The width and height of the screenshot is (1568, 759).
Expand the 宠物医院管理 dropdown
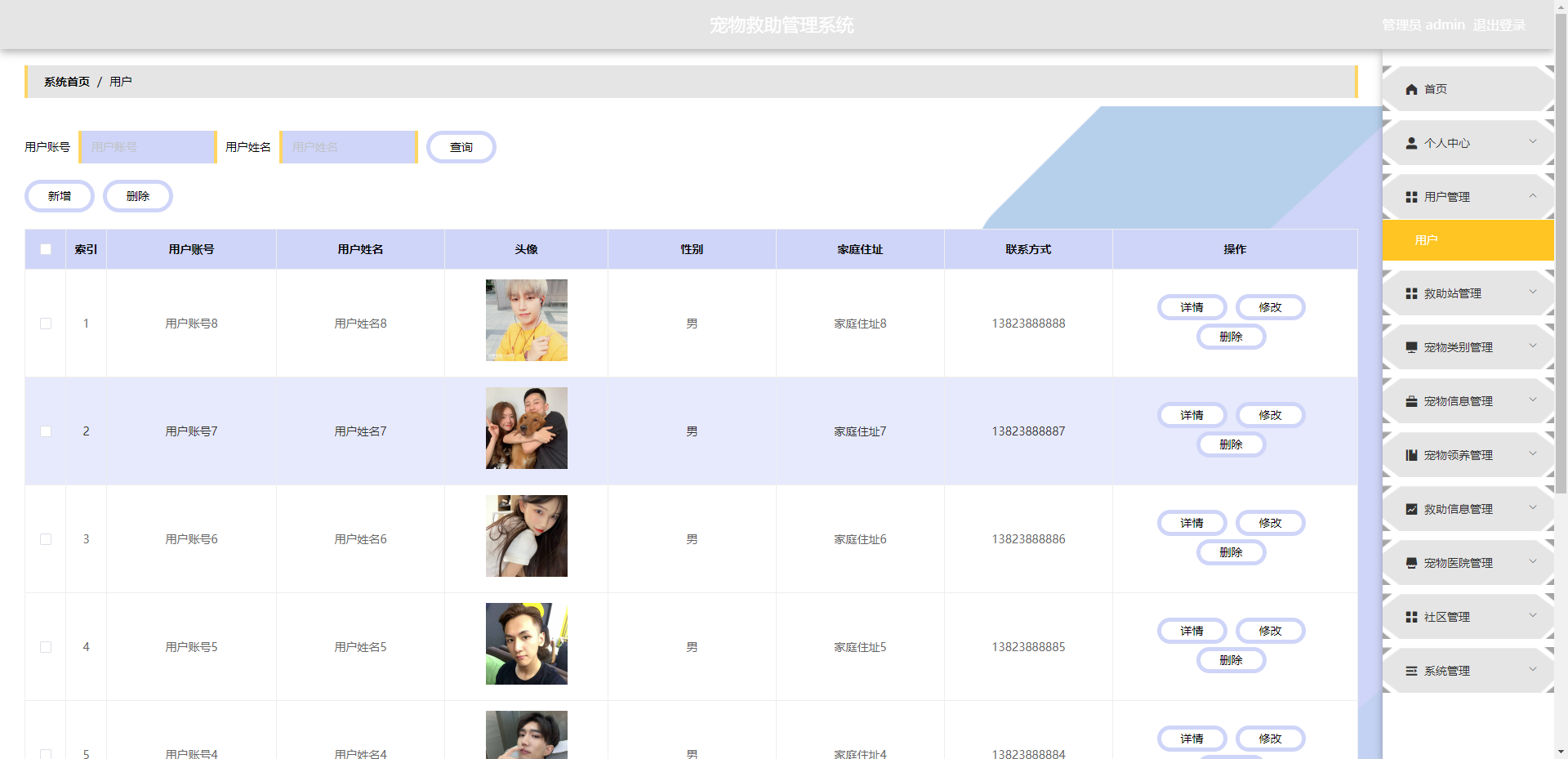1534,562
